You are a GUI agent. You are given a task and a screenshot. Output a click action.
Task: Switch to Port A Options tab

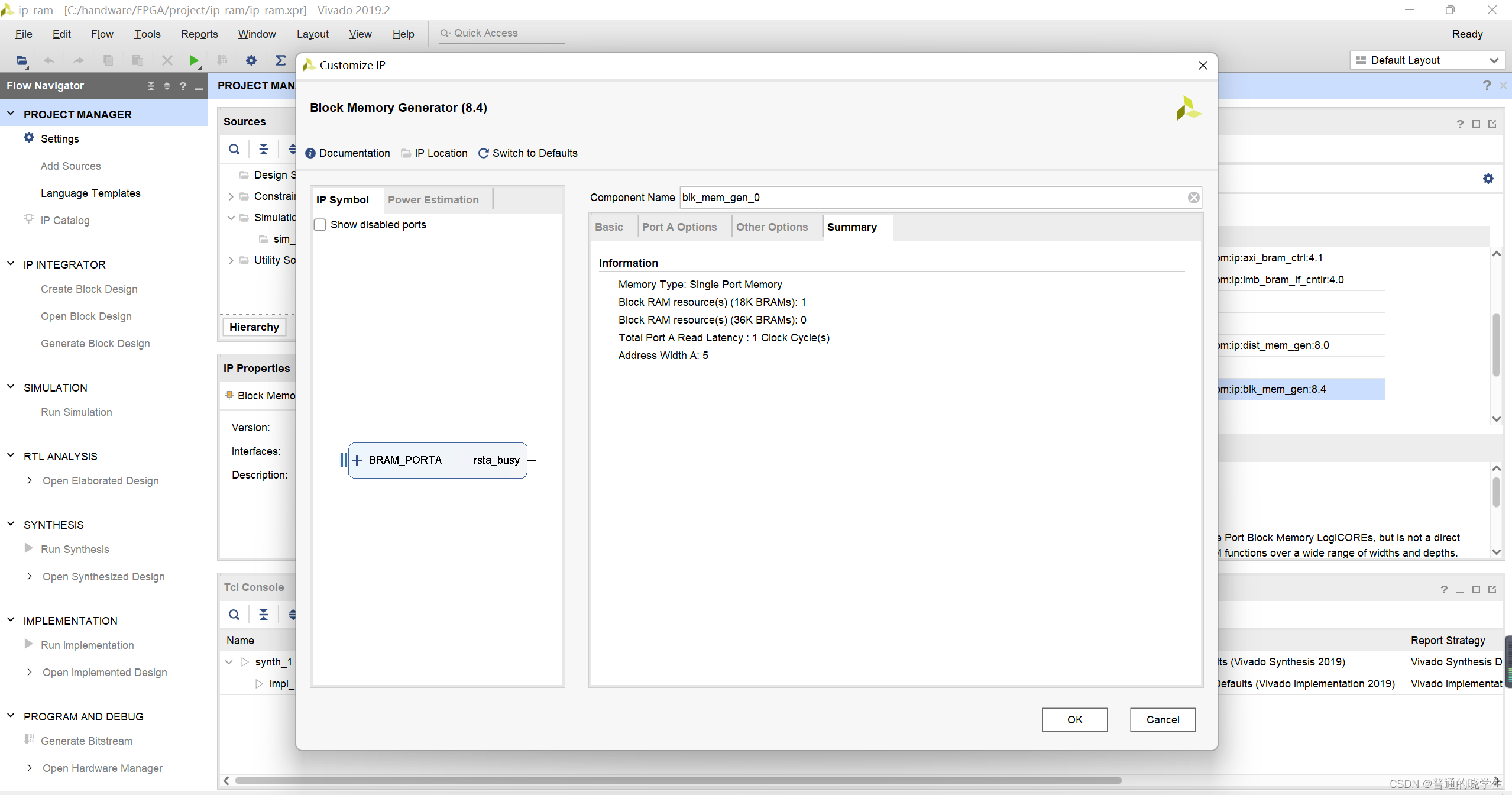tap(679, 227)
